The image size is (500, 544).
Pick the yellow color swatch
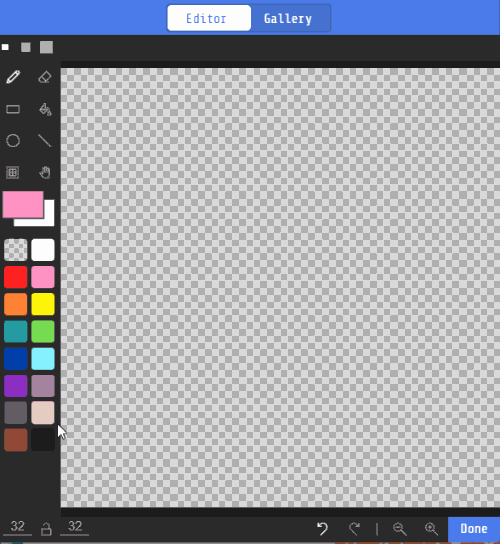[x=43, y=304]
